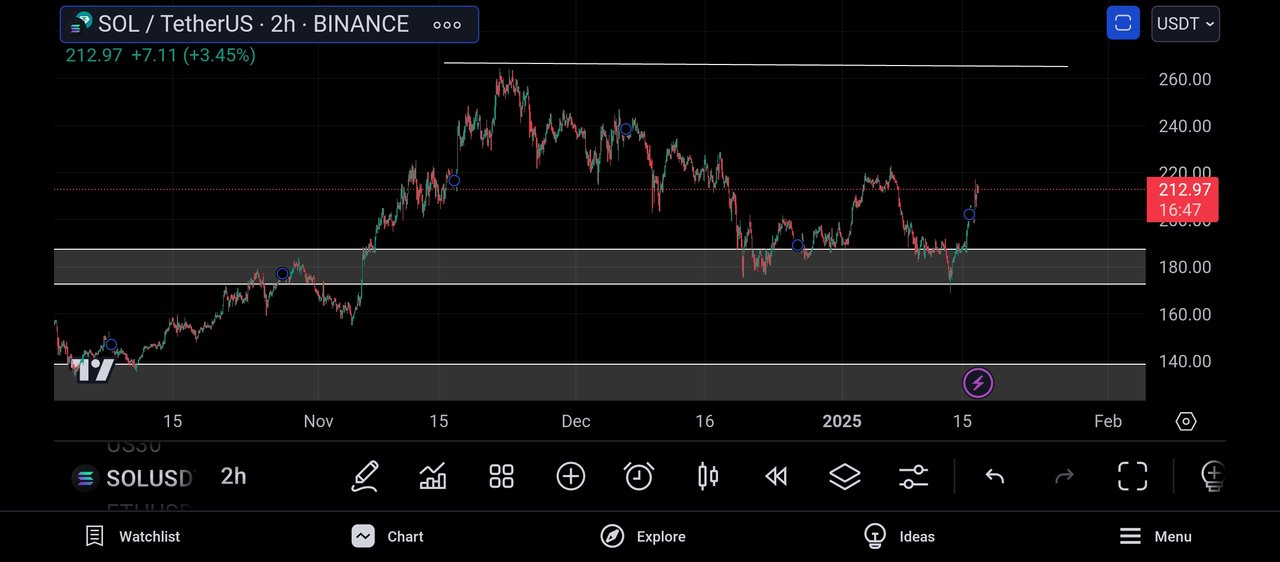Tap the Dec label on time axis
Image resolution: width=1280 pixels, height=562 pixels.
576,421
